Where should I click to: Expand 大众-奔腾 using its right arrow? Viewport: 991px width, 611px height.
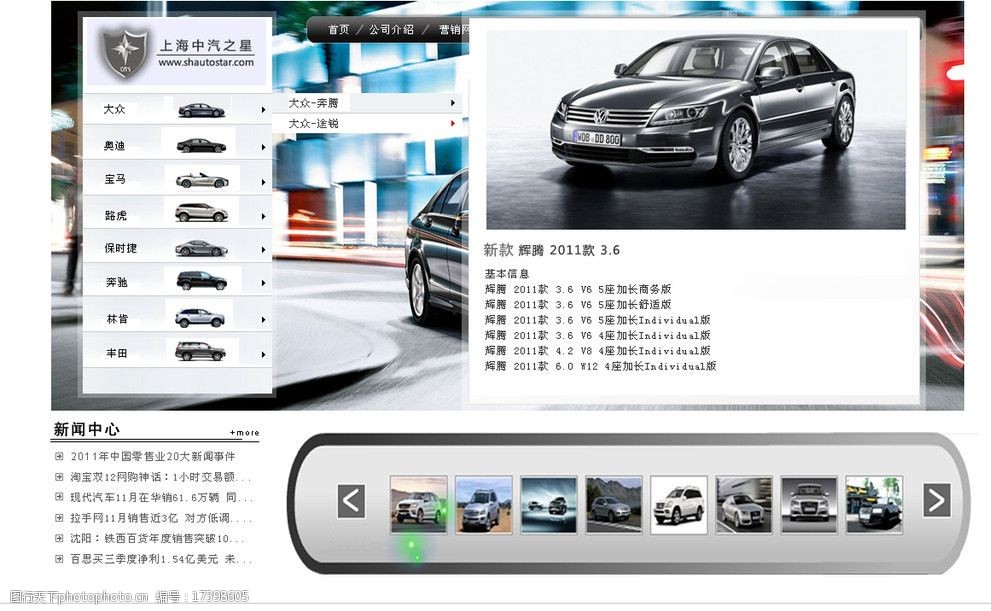[452, 102]
